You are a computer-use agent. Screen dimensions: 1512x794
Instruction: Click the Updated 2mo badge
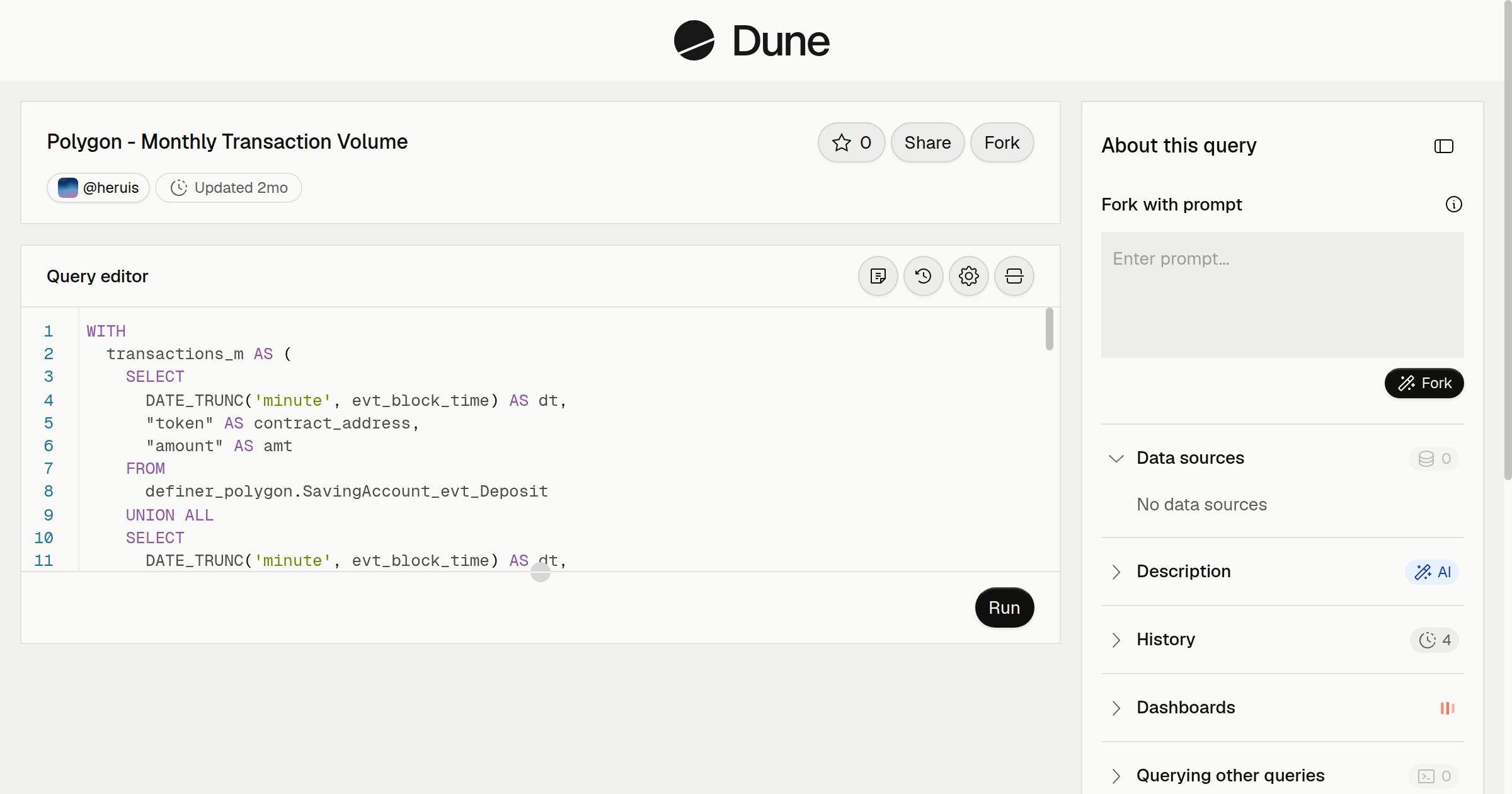(x=229, y=188)
